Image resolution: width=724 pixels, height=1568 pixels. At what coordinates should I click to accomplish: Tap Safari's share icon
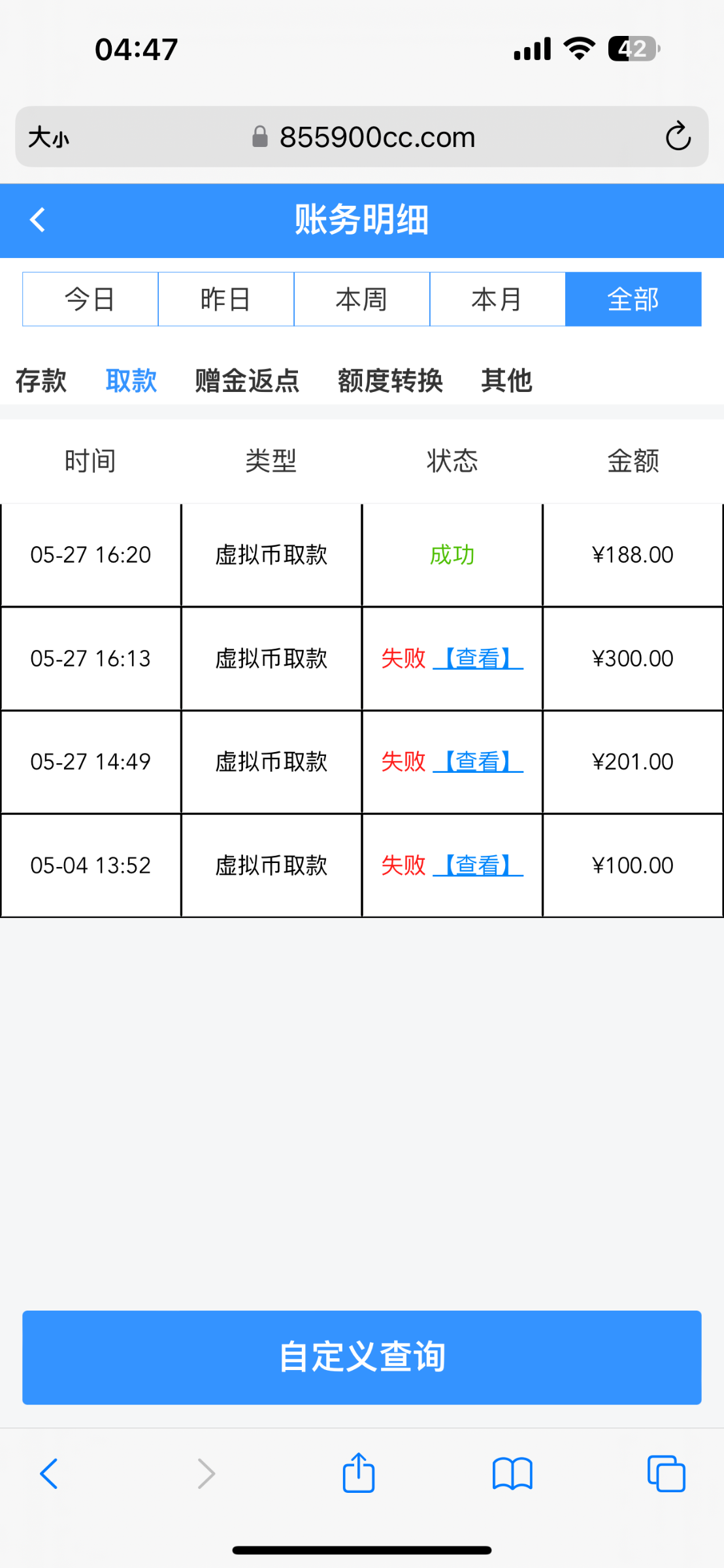click(x=359, y=1473)
